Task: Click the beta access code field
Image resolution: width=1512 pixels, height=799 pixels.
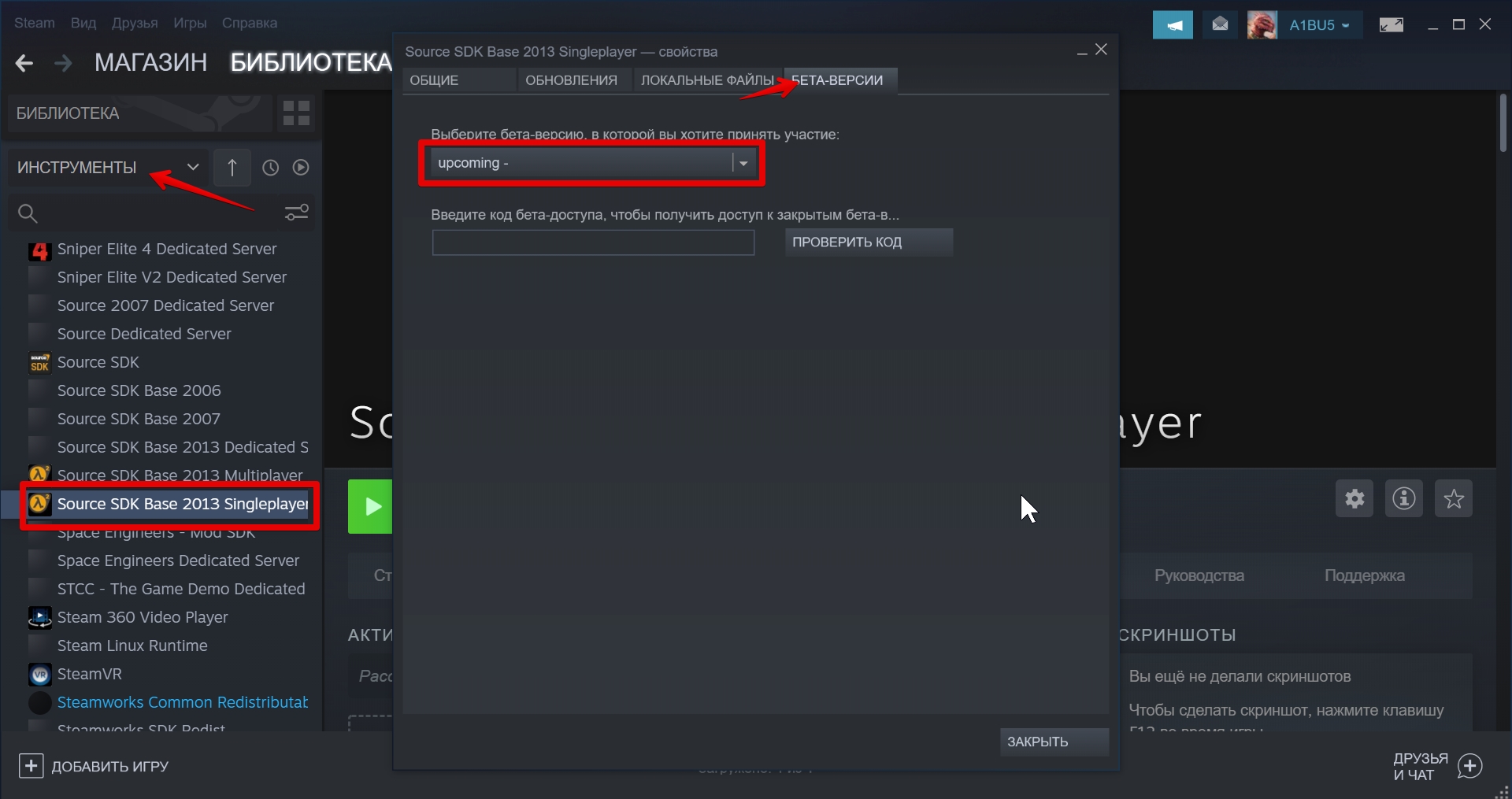Action: (x=593, y=242)
